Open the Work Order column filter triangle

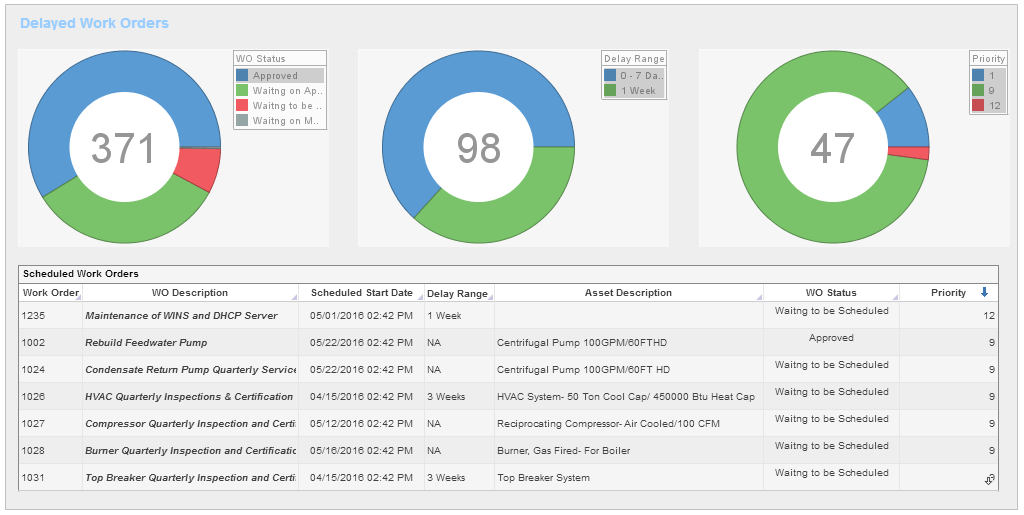tap(78, 298)
